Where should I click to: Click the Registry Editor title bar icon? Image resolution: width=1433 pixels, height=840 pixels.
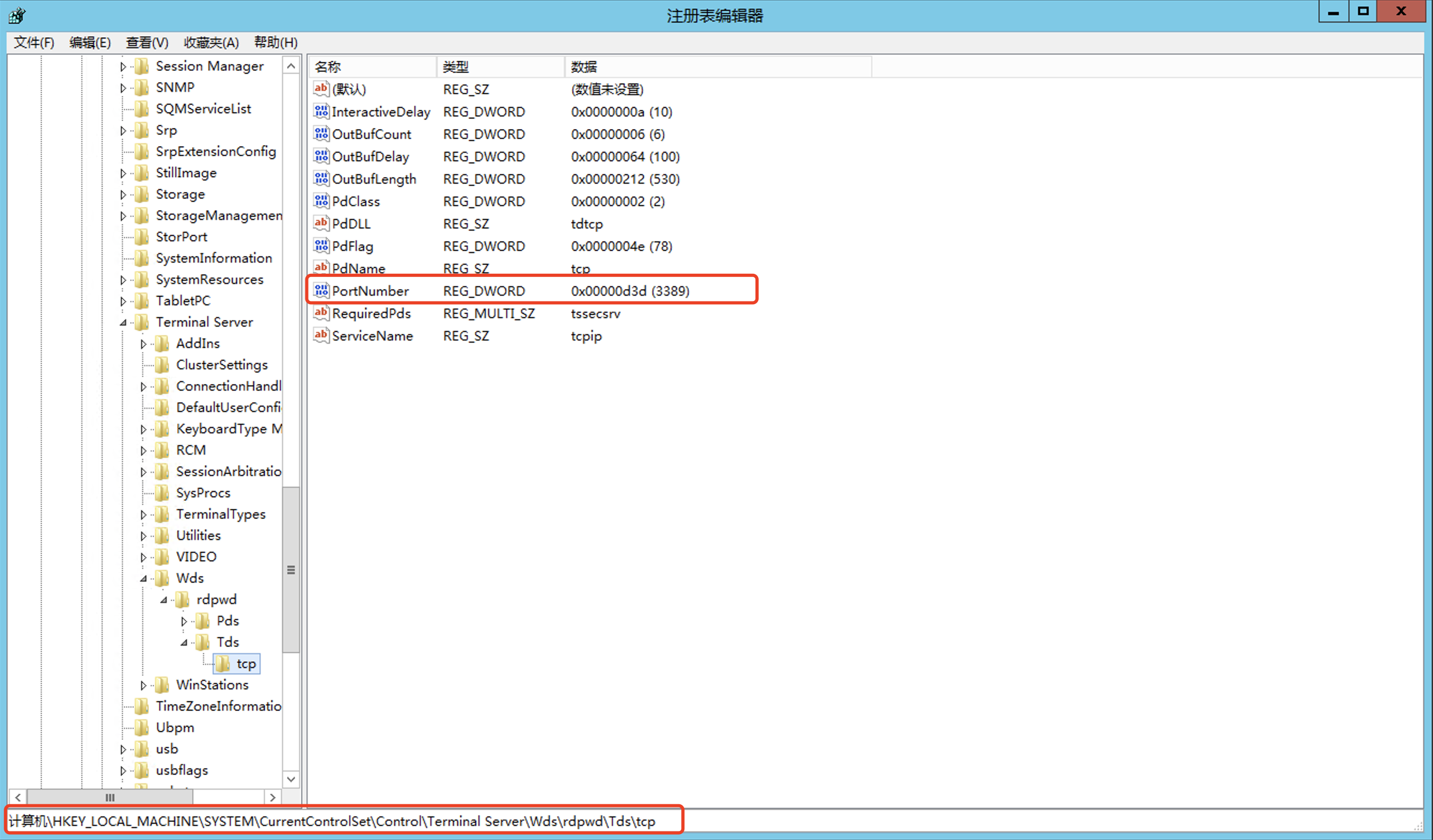click(x=17, y=15)
